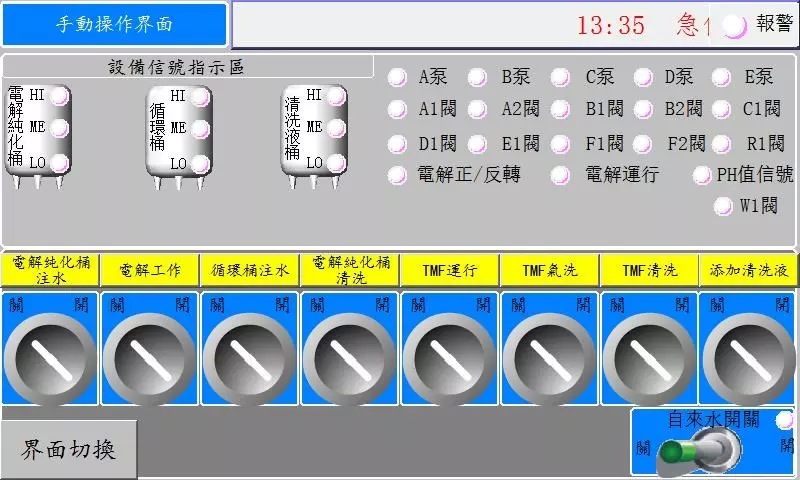Click the F2閥 indicator lamp
Image resolution: width=800 pixels, height=480 pixels.
click(x=642, y=144)
